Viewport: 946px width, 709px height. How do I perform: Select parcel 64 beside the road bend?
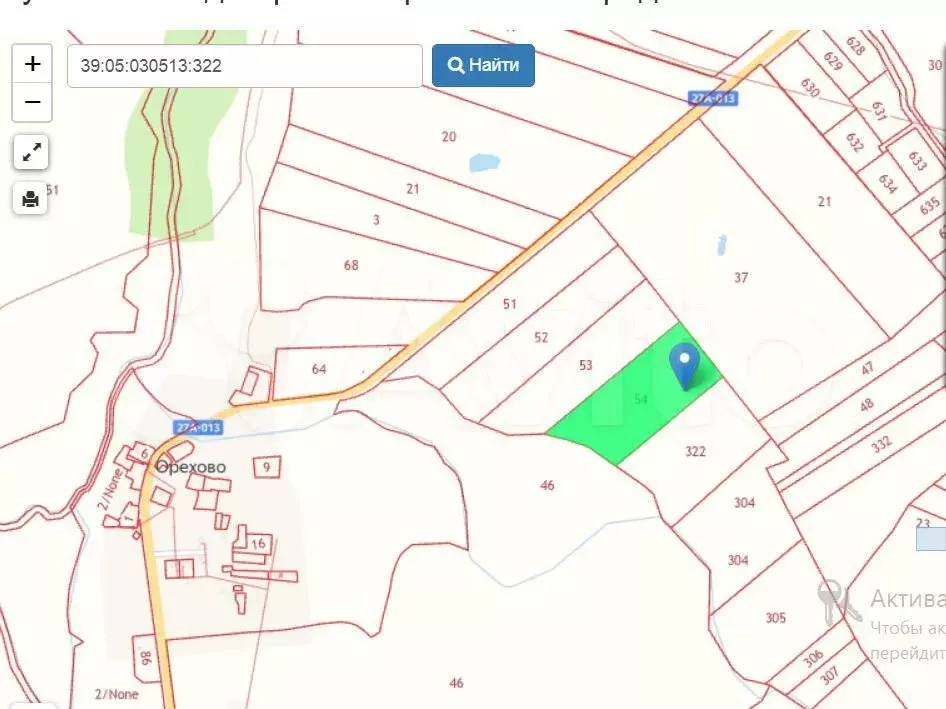(x=319, y=370)
